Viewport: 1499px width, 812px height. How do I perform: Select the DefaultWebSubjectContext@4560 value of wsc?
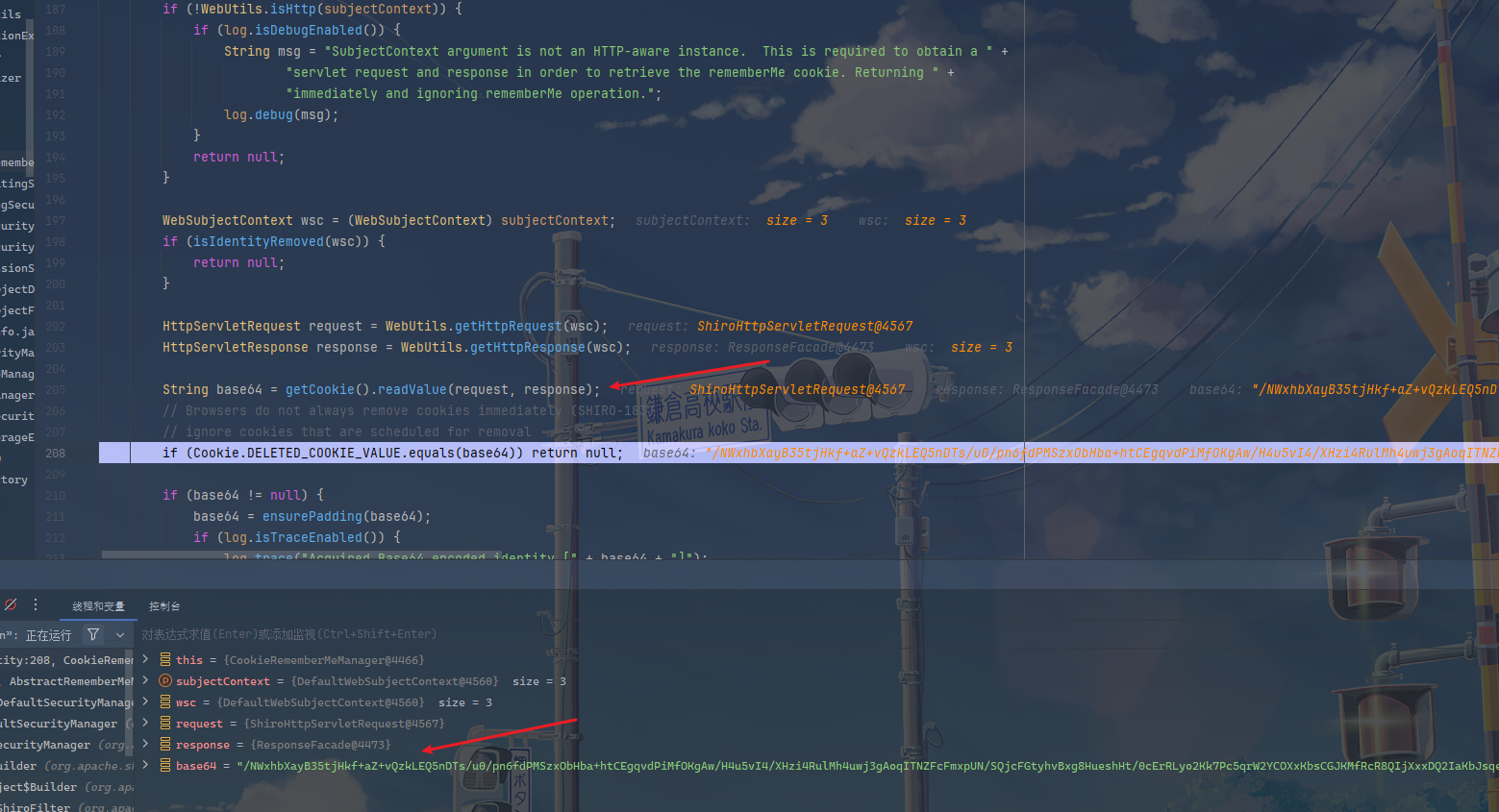pos(320,702)
